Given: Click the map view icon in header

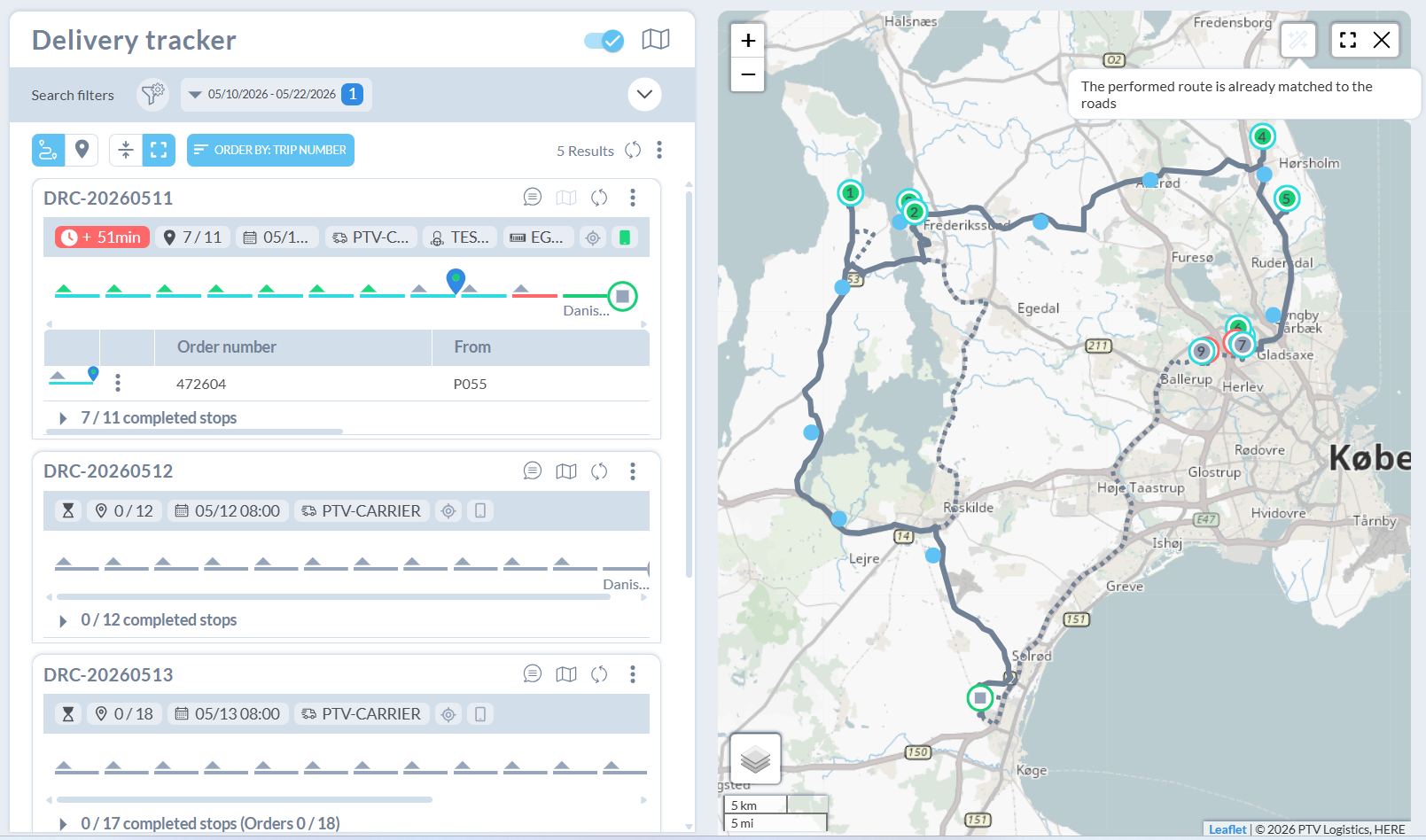Looking at the screenshot, I should (656, 39).
